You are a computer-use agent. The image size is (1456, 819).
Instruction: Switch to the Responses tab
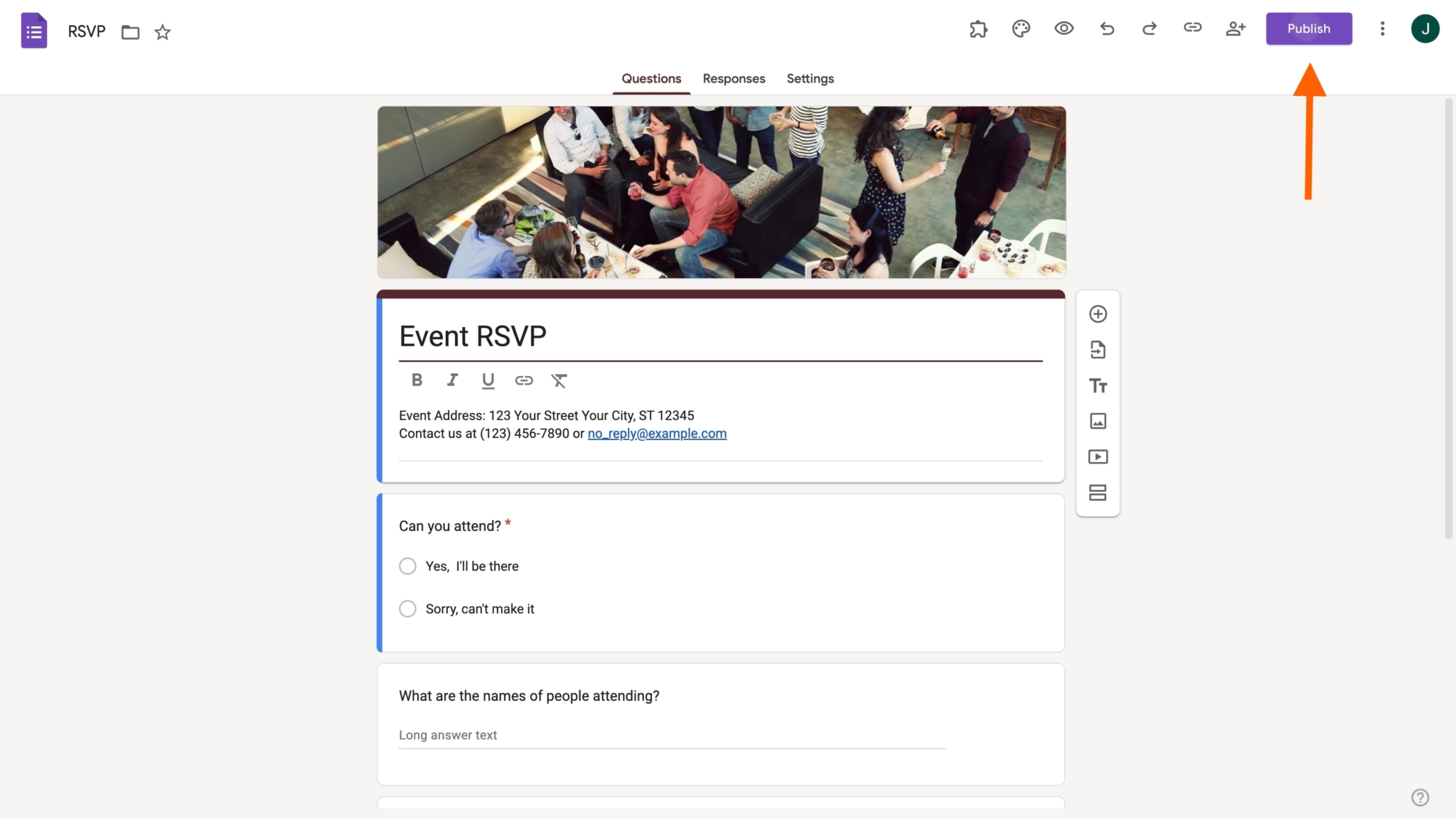point(734,79)
